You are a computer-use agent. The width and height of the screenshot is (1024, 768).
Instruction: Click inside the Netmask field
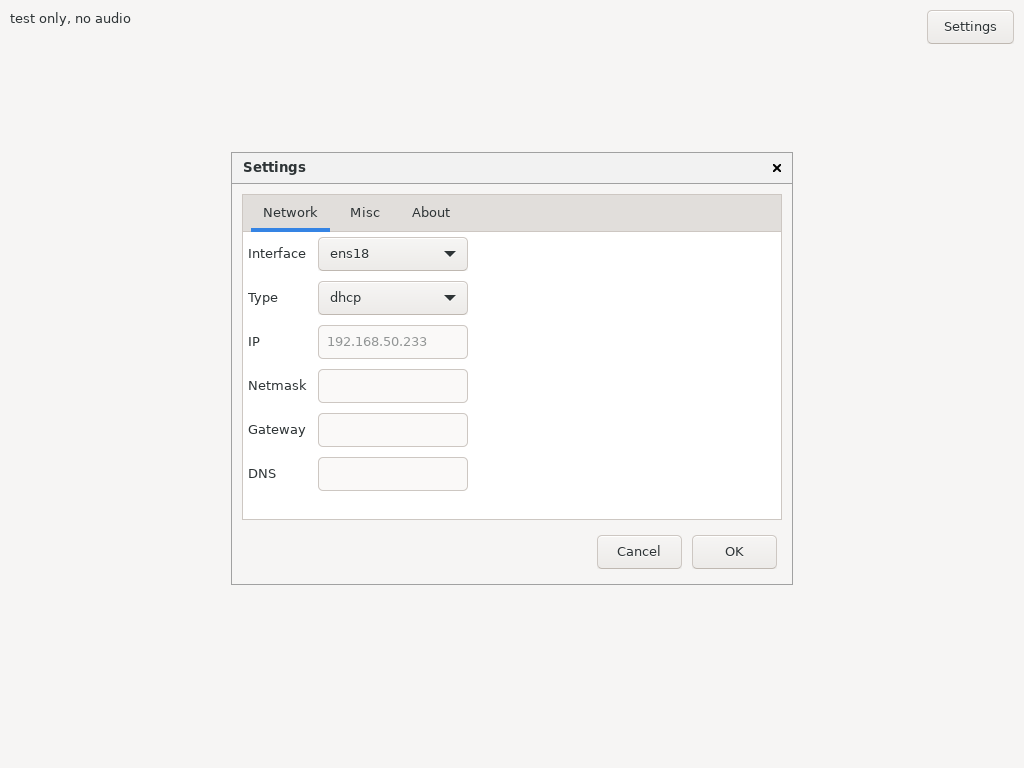pyautogui.click(x=392, y=386)
